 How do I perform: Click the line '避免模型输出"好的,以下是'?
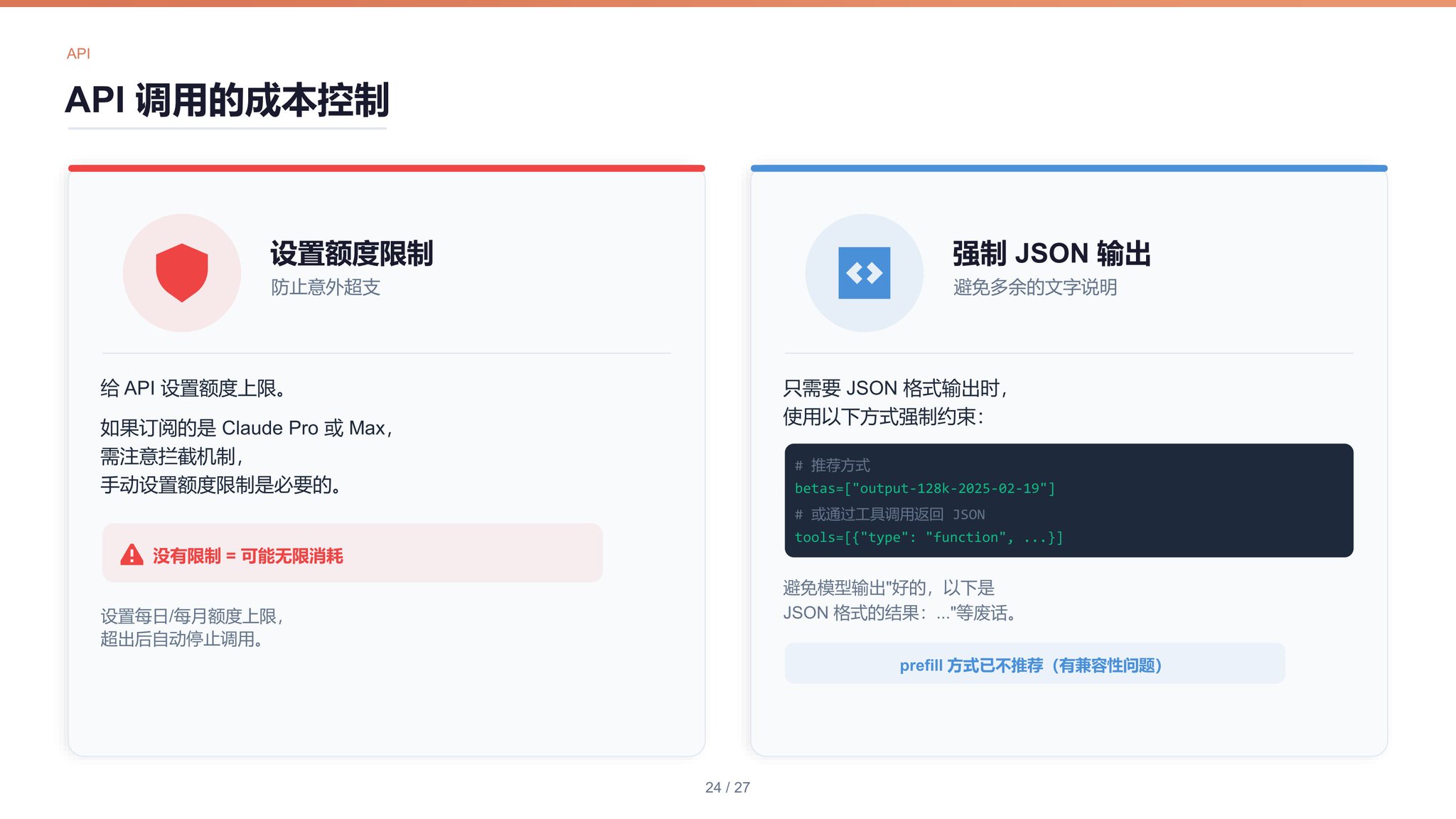[889, 588]
